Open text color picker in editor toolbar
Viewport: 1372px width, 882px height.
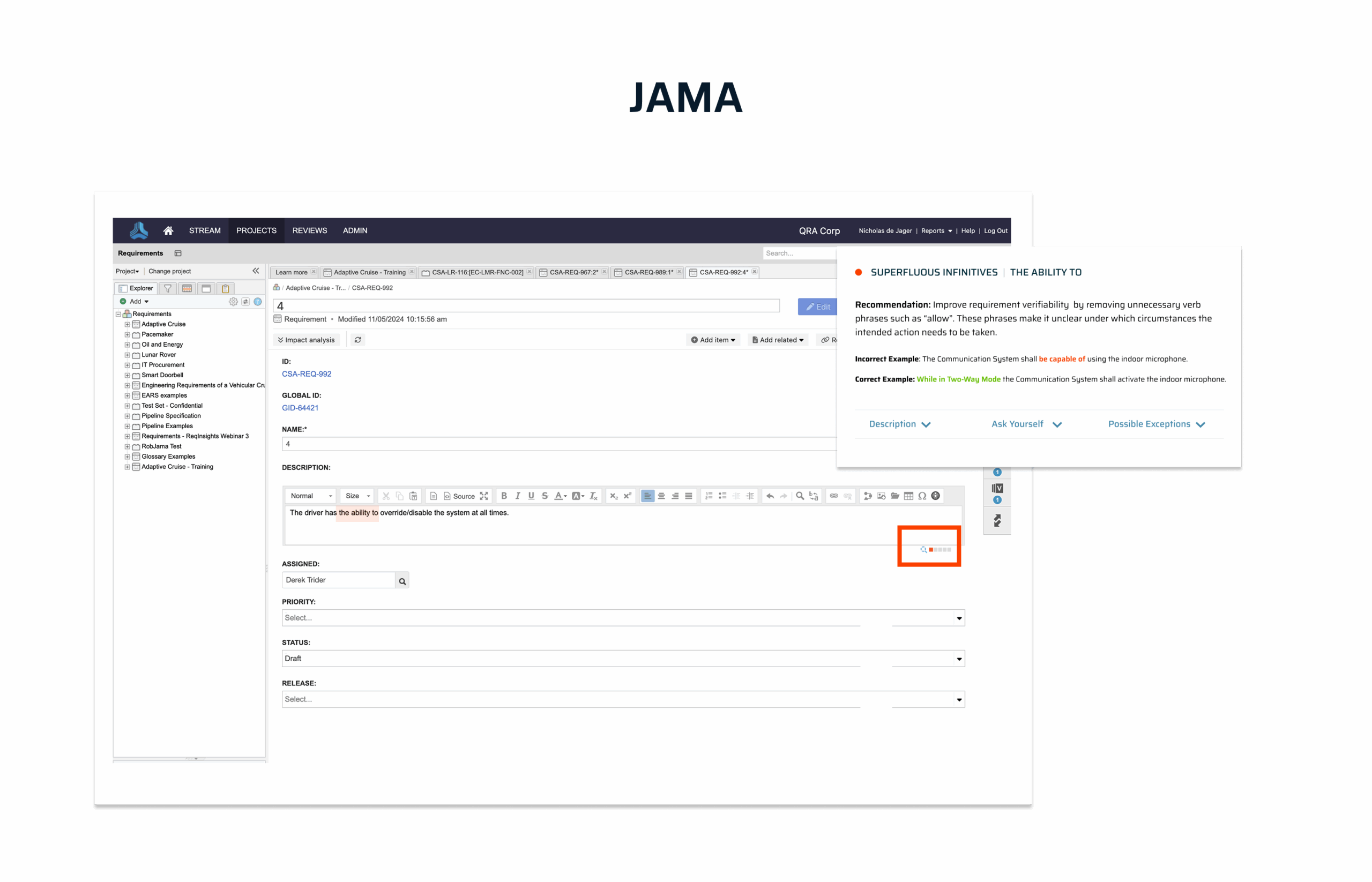tap(561, 496)
